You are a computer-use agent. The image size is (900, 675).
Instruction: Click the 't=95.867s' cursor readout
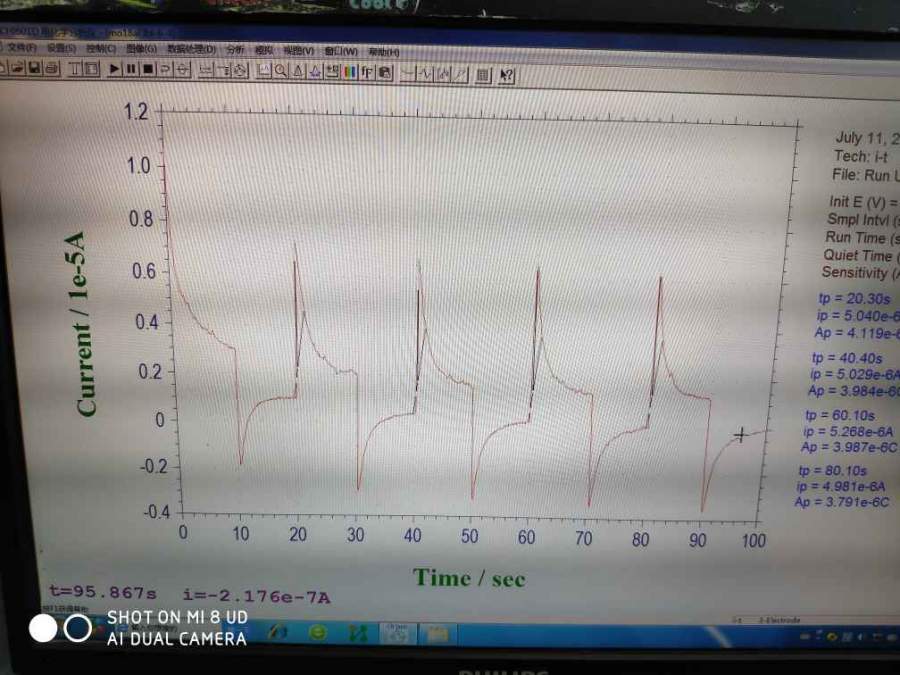[x=103, y=592]
